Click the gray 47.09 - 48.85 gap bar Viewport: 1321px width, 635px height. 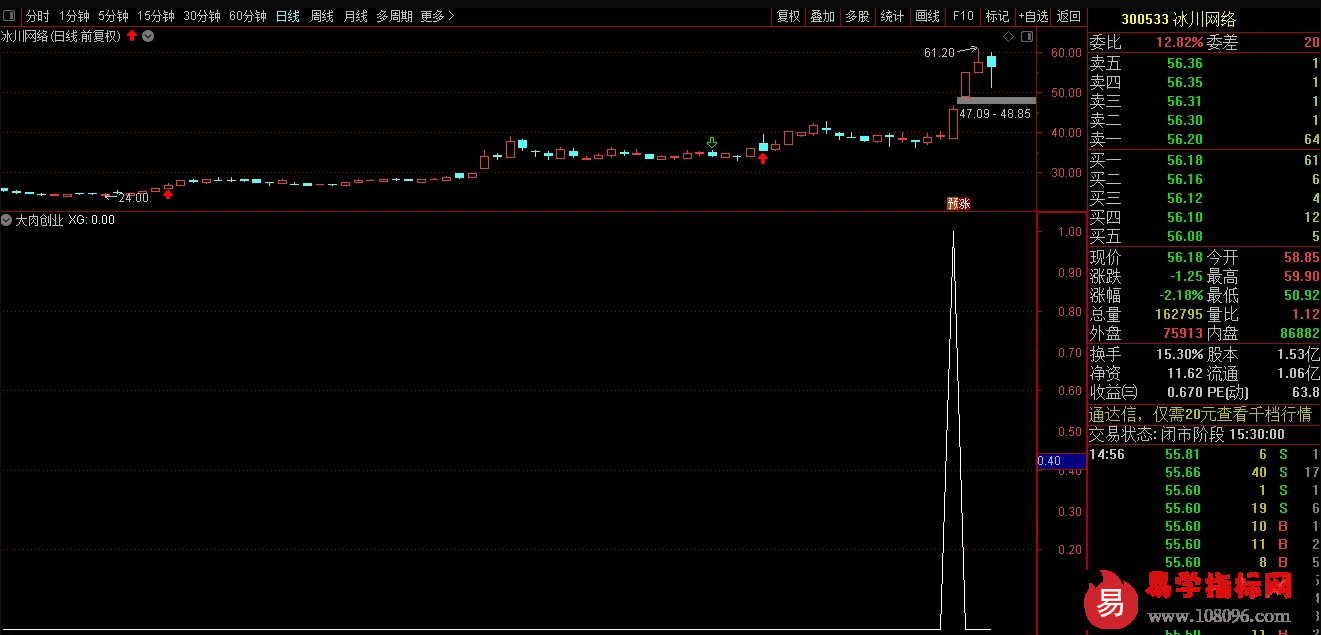[995, 101]
